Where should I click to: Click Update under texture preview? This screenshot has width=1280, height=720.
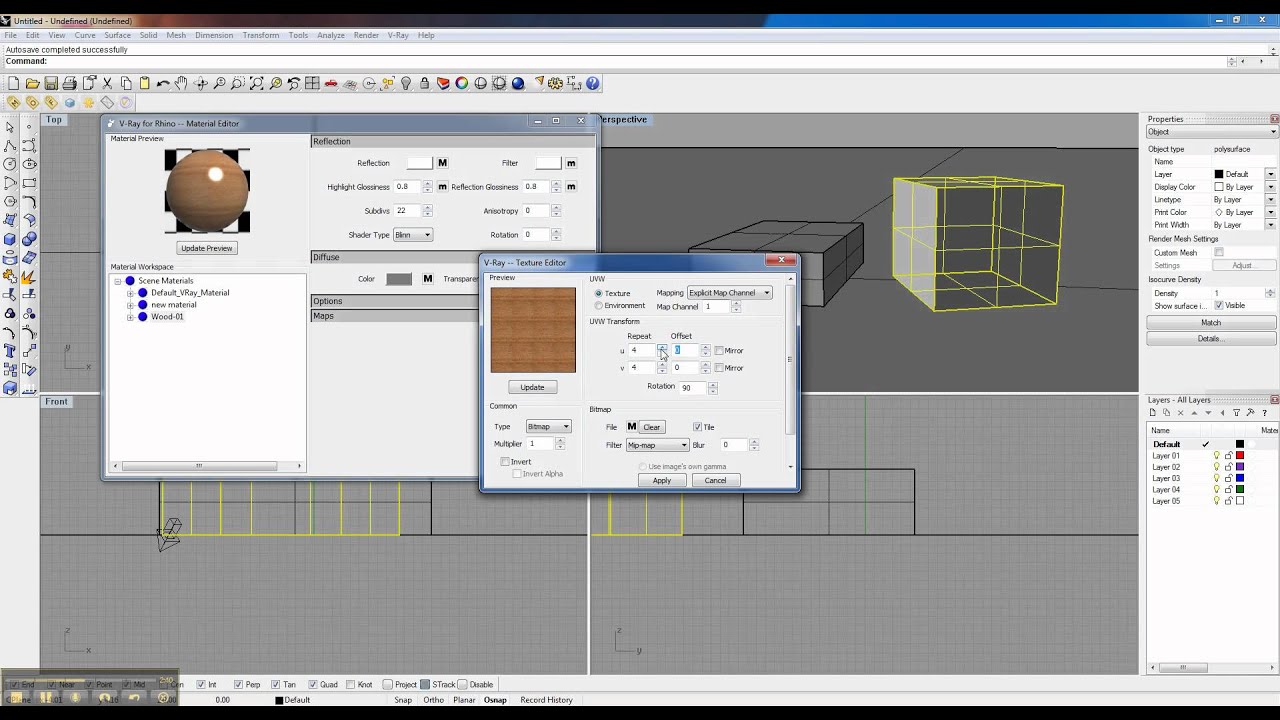(532, 387)
